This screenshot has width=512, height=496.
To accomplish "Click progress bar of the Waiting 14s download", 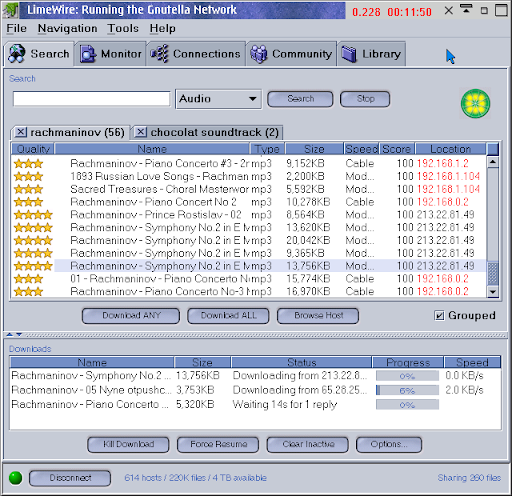I will point(407,405).
